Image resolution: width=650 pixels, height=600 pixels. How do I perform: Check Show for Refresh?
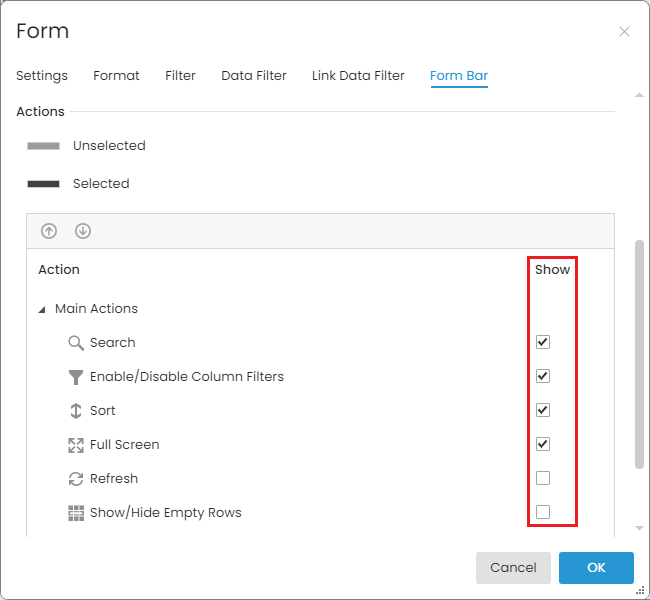[x=543, y=478]
